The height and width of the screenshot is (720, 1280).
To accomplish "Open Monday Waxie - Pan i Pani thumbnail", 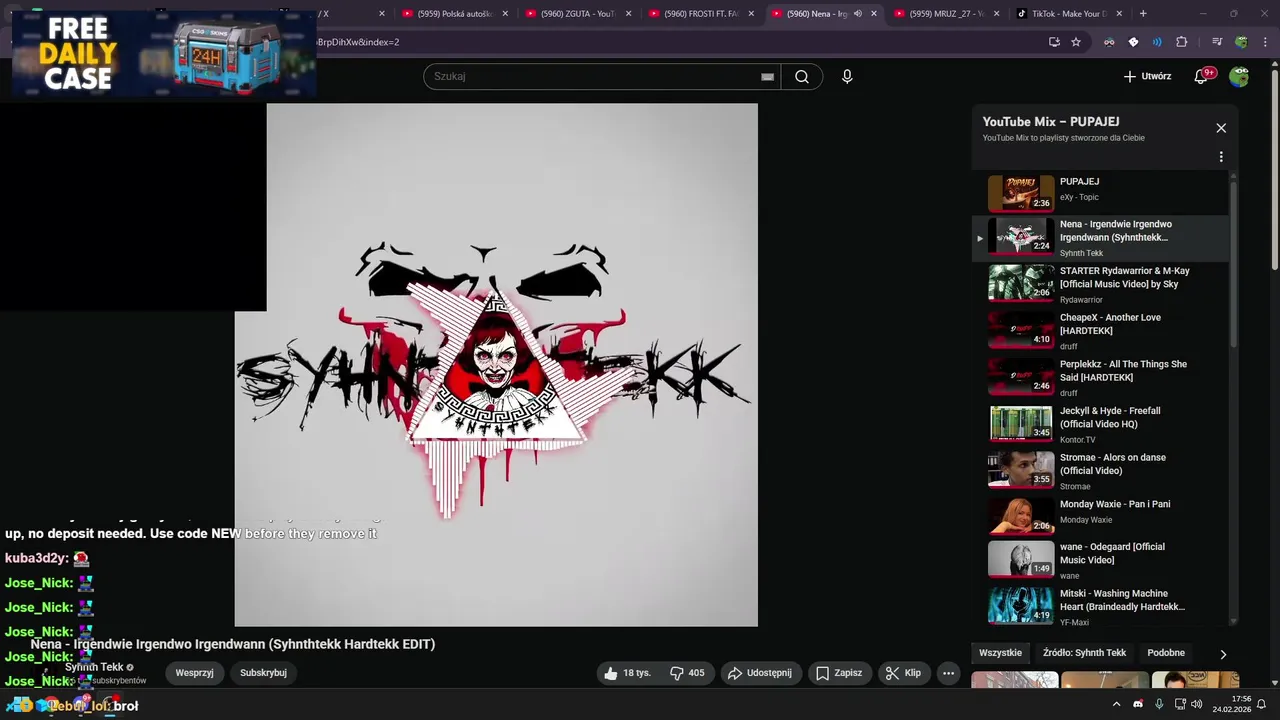I will 1021,517.
